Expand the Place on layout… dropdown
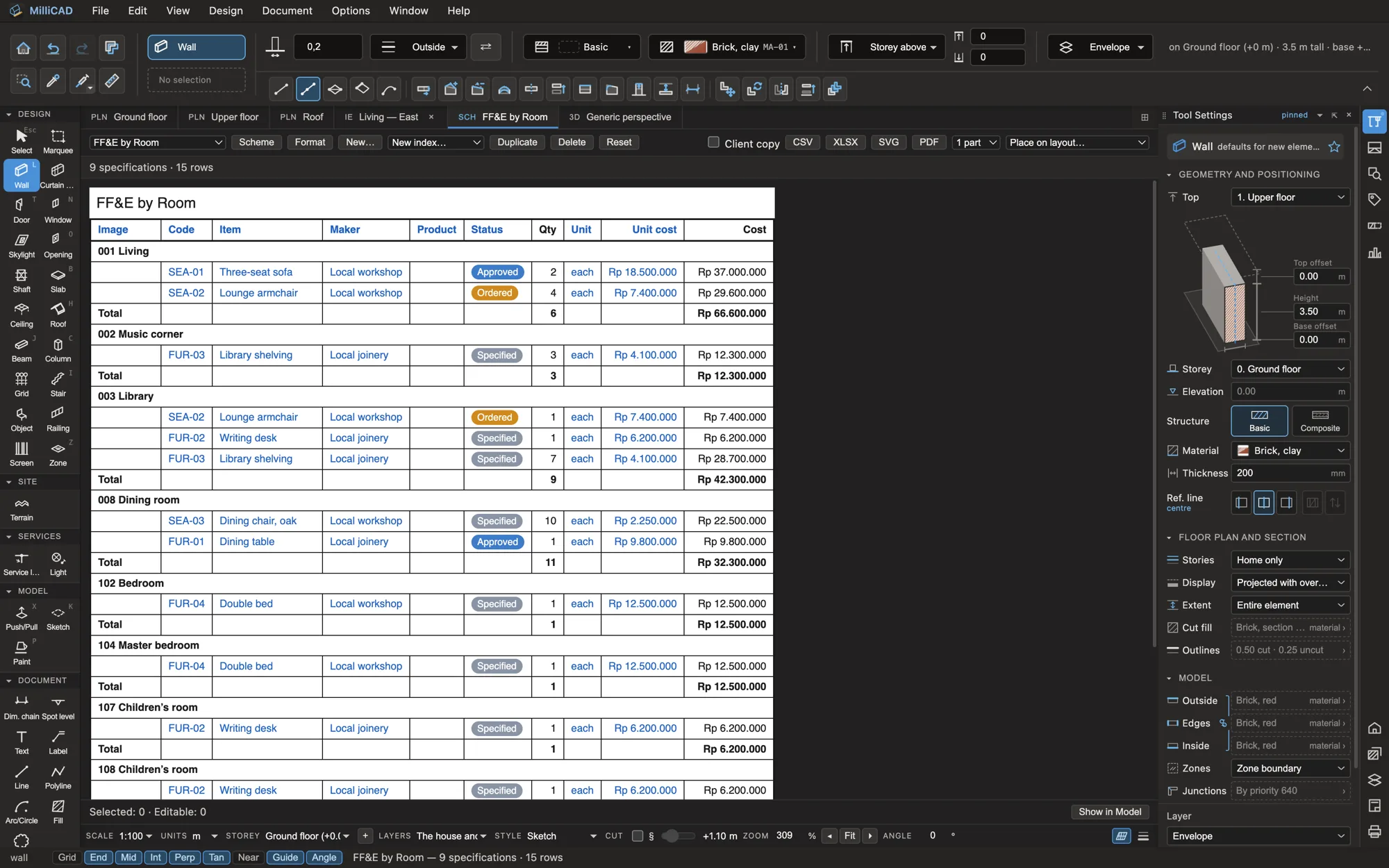The height and width of the screenshot is (868, 1389). 1077,142
